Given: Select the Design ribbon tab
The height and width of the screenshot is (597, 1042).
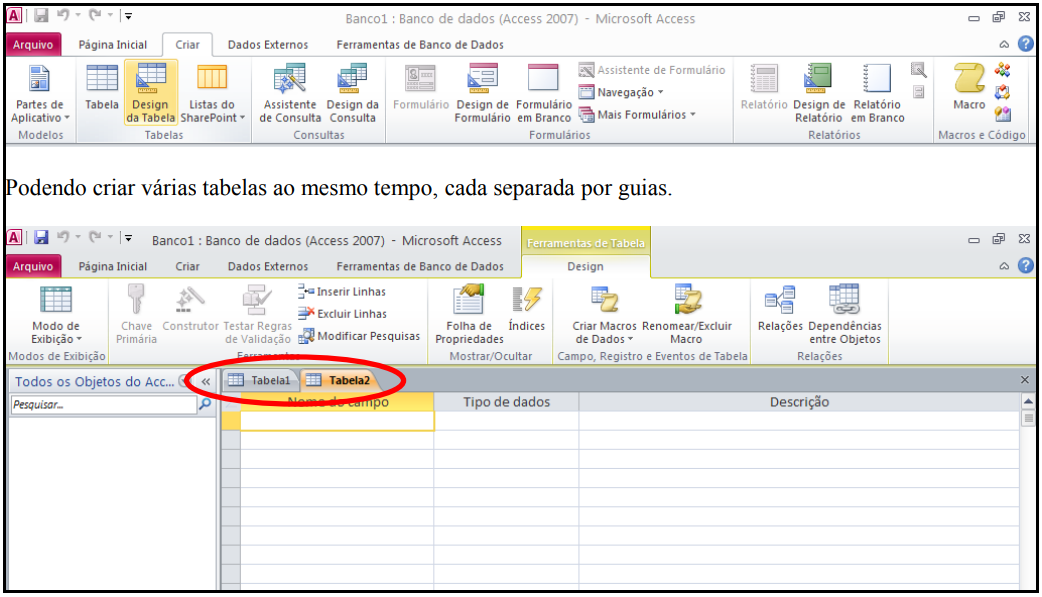Looking at the screenshot, I should coord(585,267).
